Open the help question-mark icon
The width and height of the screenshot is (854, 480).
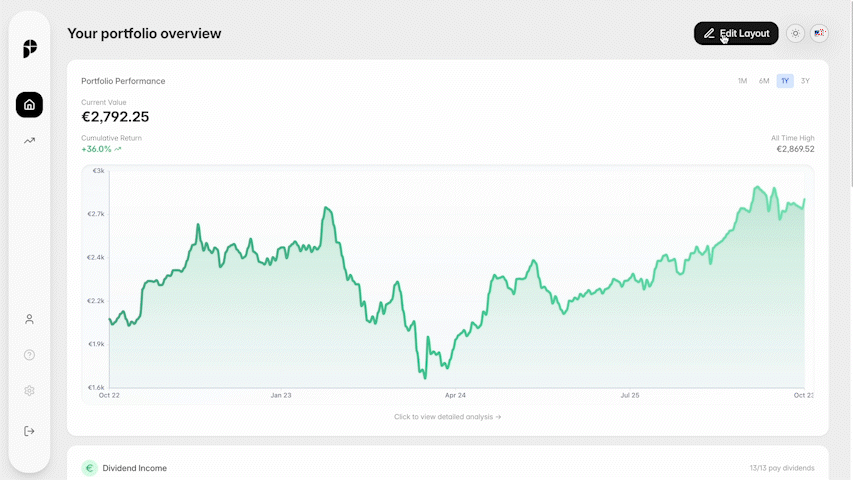[x=29, y=355]
